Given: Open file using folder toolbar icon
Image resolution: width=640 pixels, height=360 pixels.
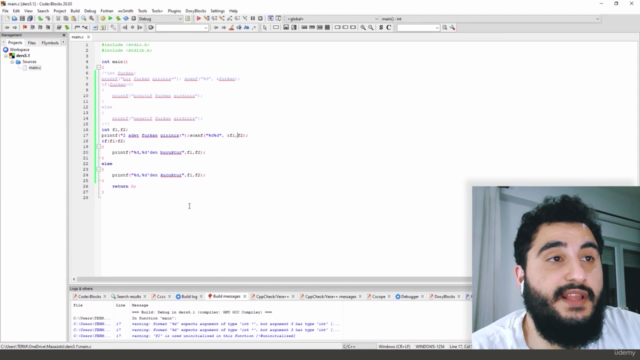Looking at the screenshot, I should tap(15, 18).
